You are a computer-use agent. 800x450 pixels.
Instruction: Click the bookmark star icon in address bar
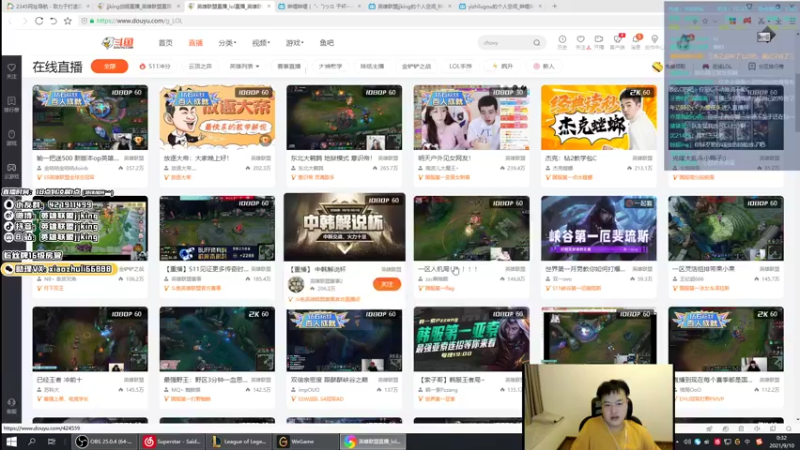(x=68, y=21)
